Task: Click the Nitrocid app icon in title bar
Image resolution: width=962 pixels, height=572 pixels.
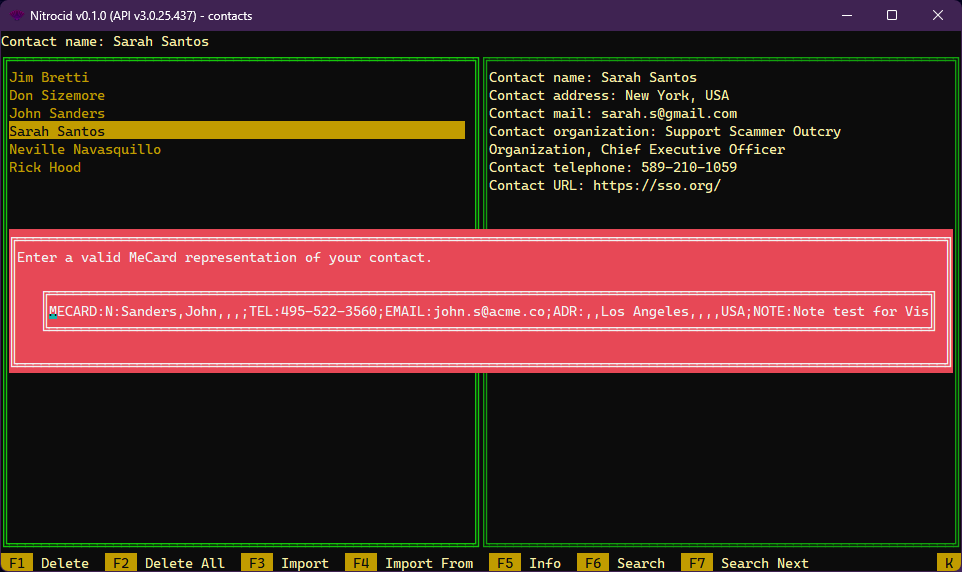Action: 16,16
